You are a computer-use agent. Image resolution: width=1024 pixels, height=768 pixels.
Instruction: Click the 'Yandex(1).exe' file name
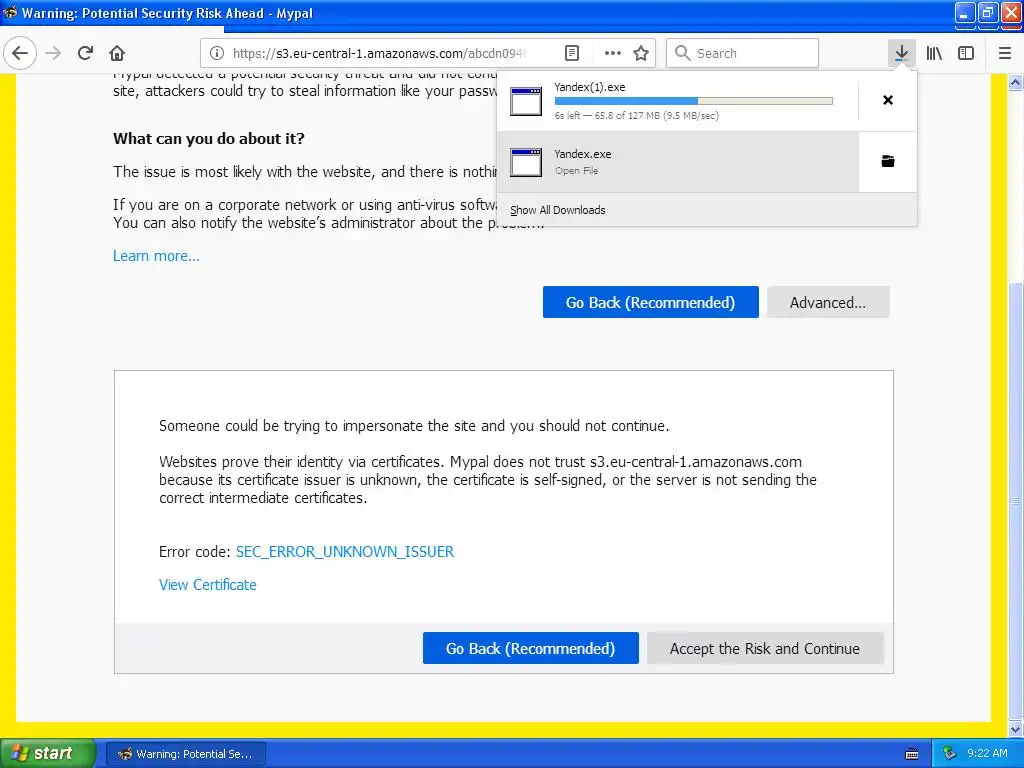point(590,87)
